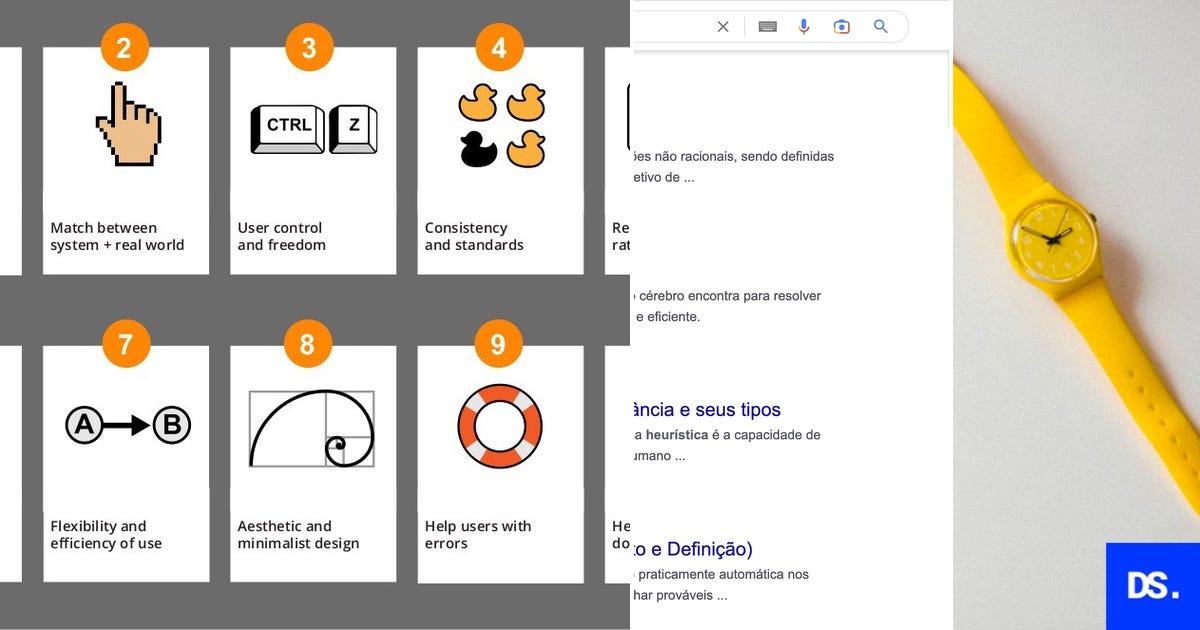The height and width of the screenshot is (630, 1200).
Task: Click the A to B arrow icon
Action: pyautogui.click(x=126, y=424)
